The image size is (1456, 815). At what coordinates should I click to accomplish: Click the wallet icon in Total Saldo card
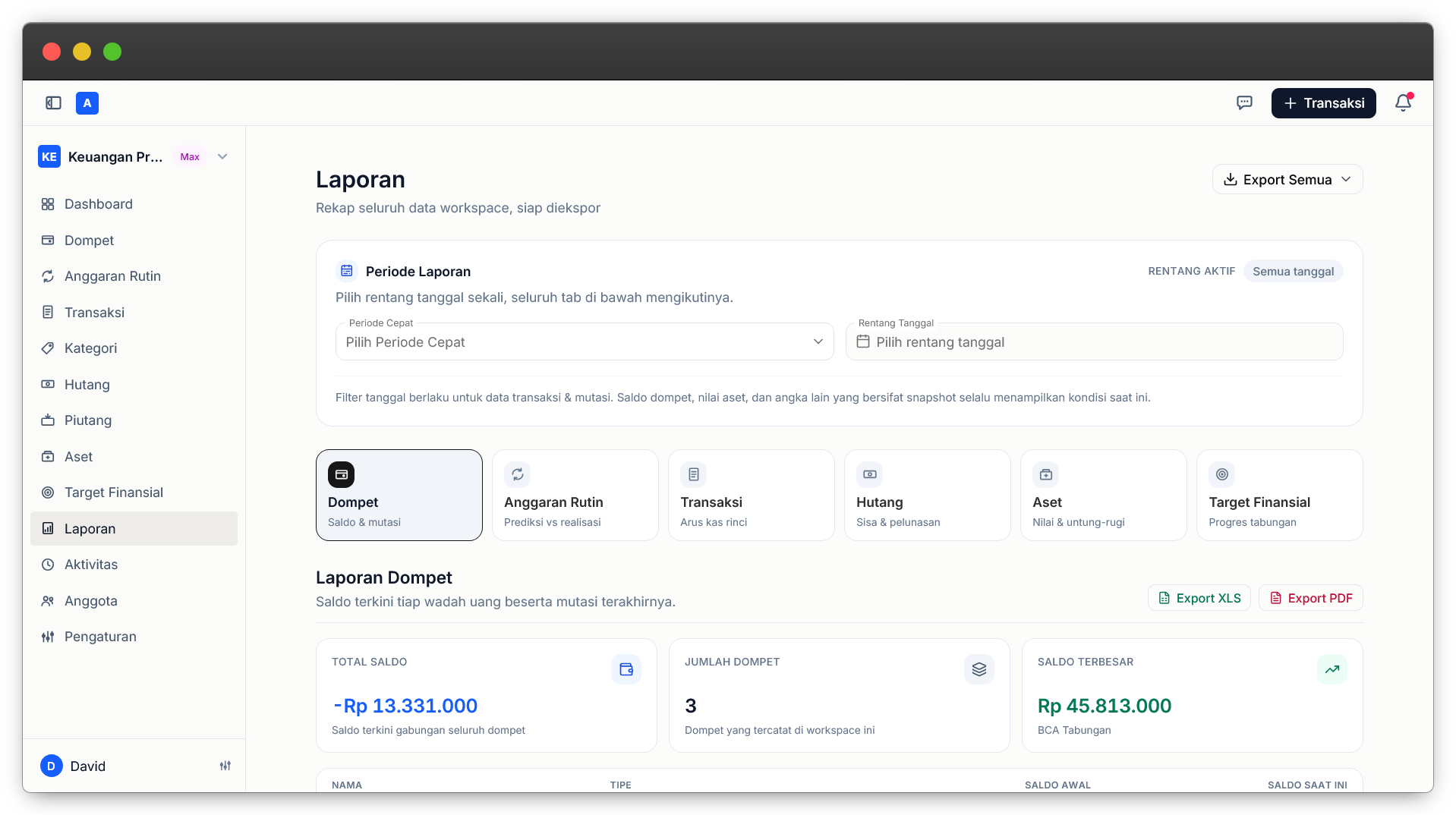(626, 669)
